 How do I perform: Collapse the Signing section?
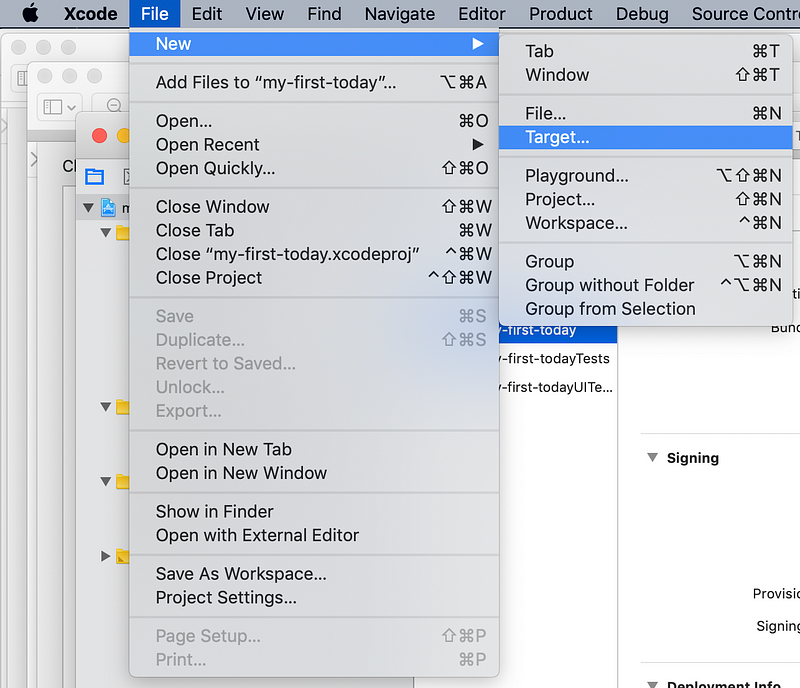pos(652,457)
